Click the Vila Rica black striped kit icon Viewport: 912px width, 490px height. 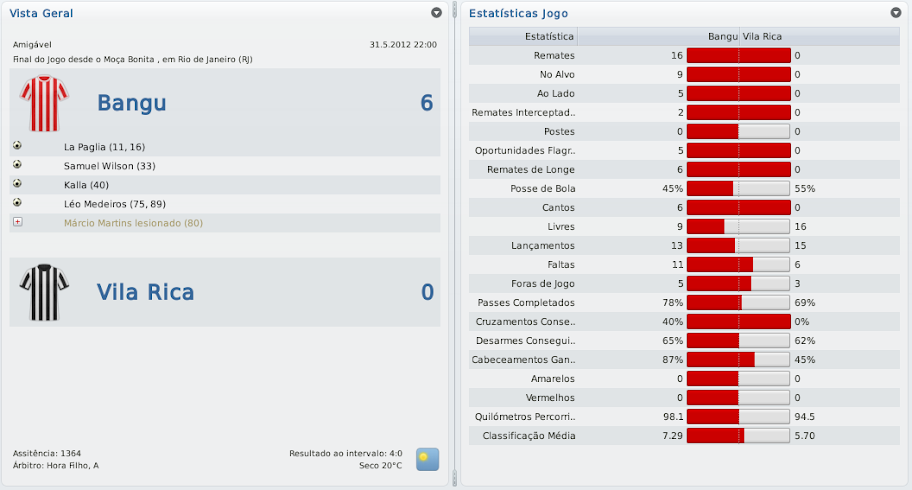pos(43,292)
